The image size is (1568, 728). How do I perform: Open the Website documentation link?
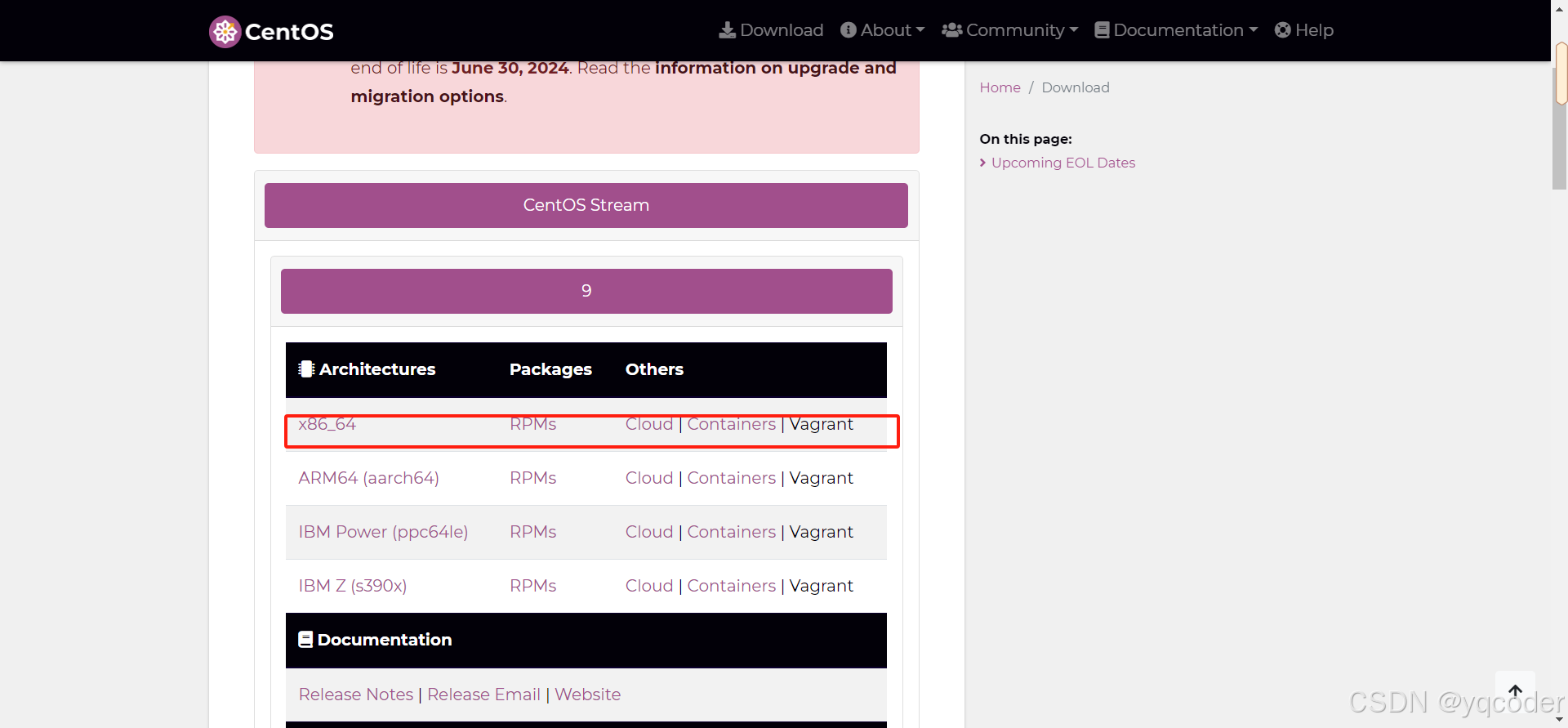pos(588,695)
